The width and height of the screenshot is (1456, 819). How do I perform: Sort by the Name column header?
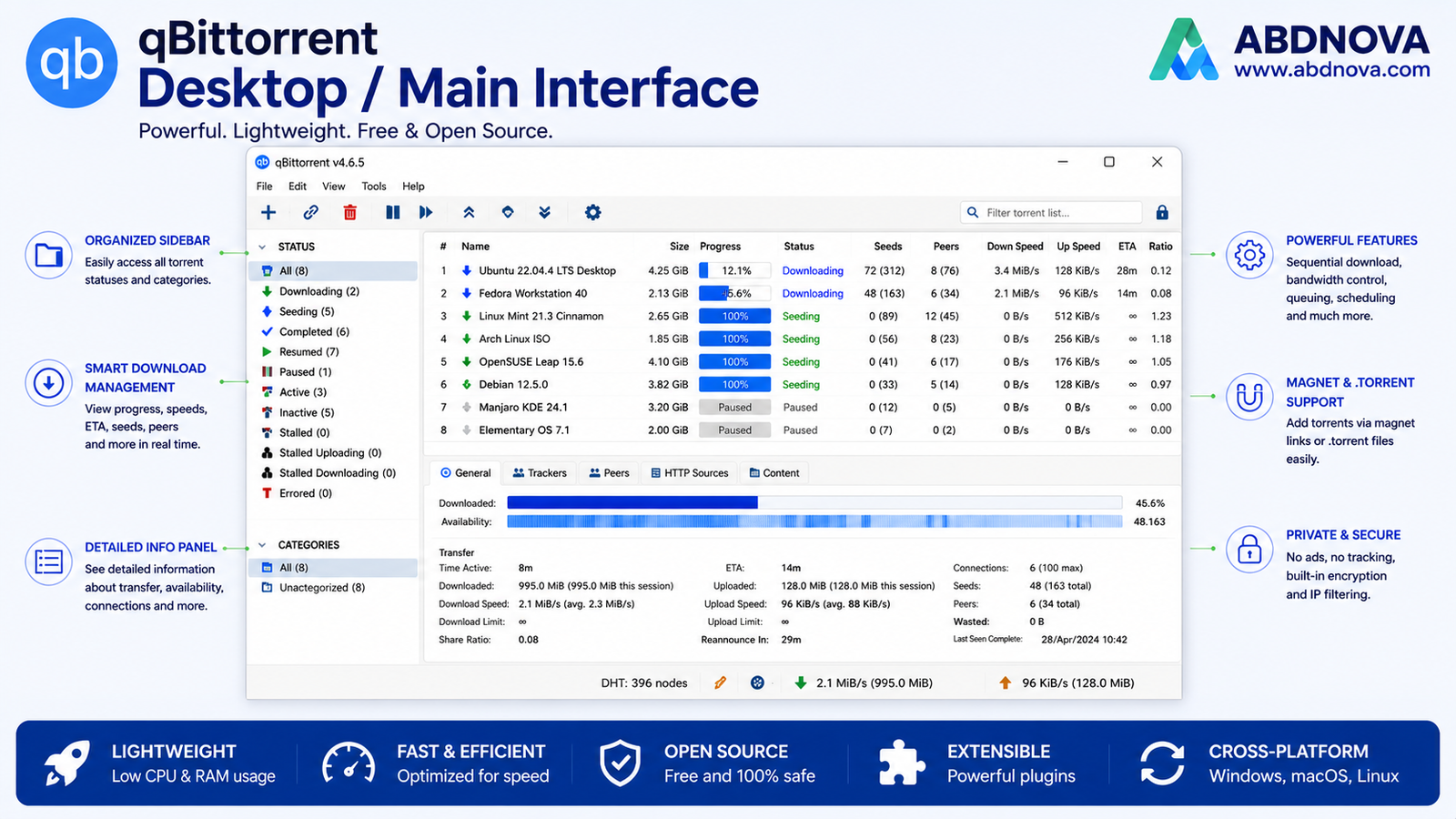point(475,246)
